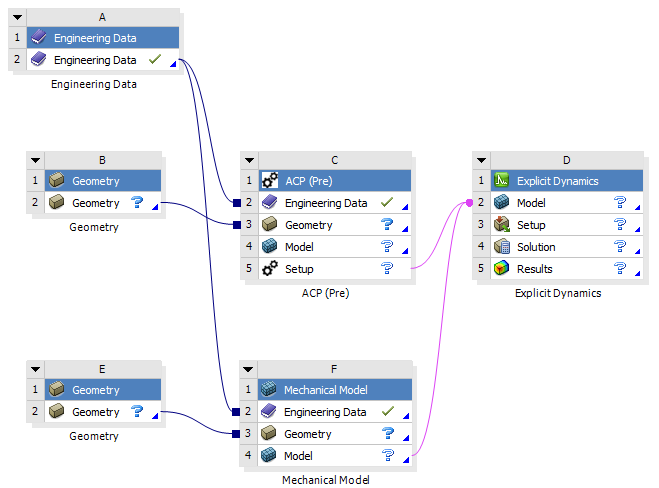Click the ACP (Pre) gears icon in system C header
659x488 pixels.
tap(270, 180)
